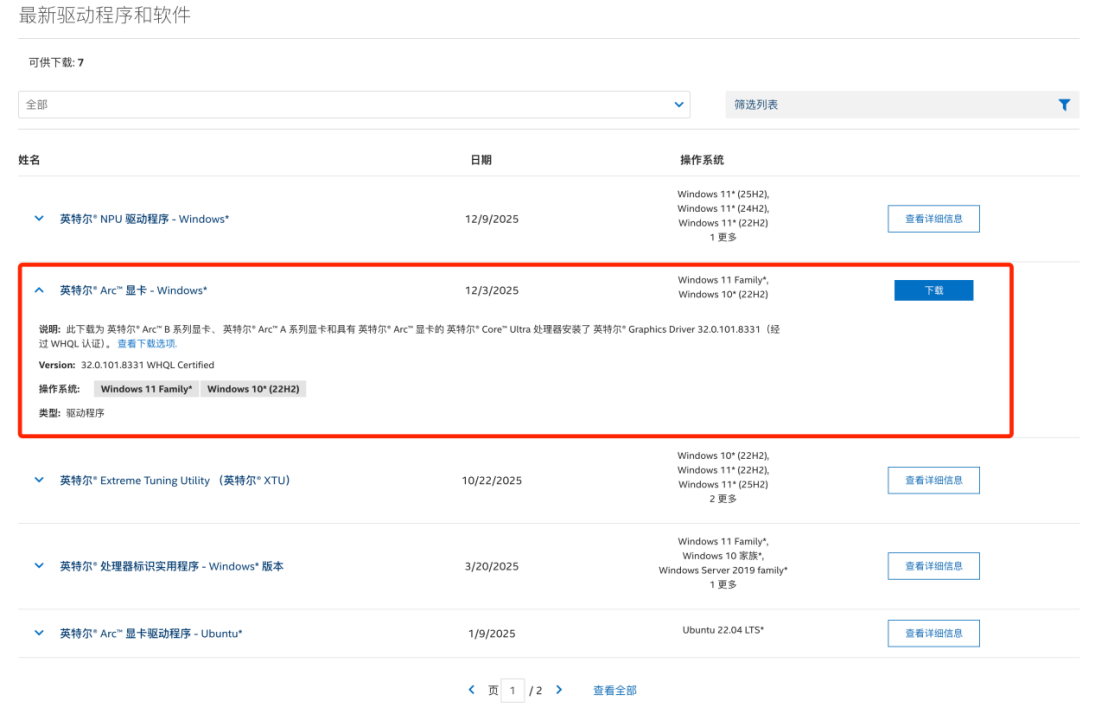Open the 查看下载选项 link

147,344
